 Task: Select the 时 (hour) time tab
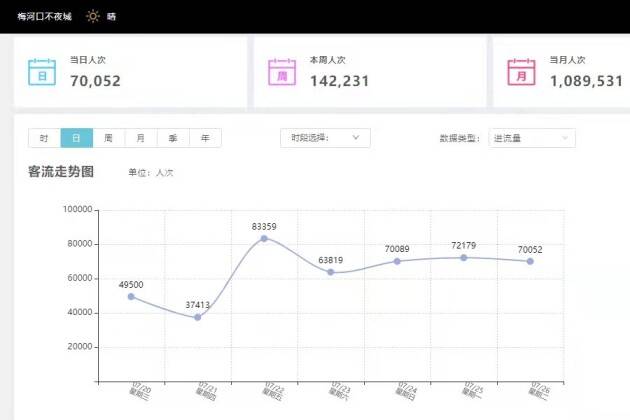tap(44, 138)
